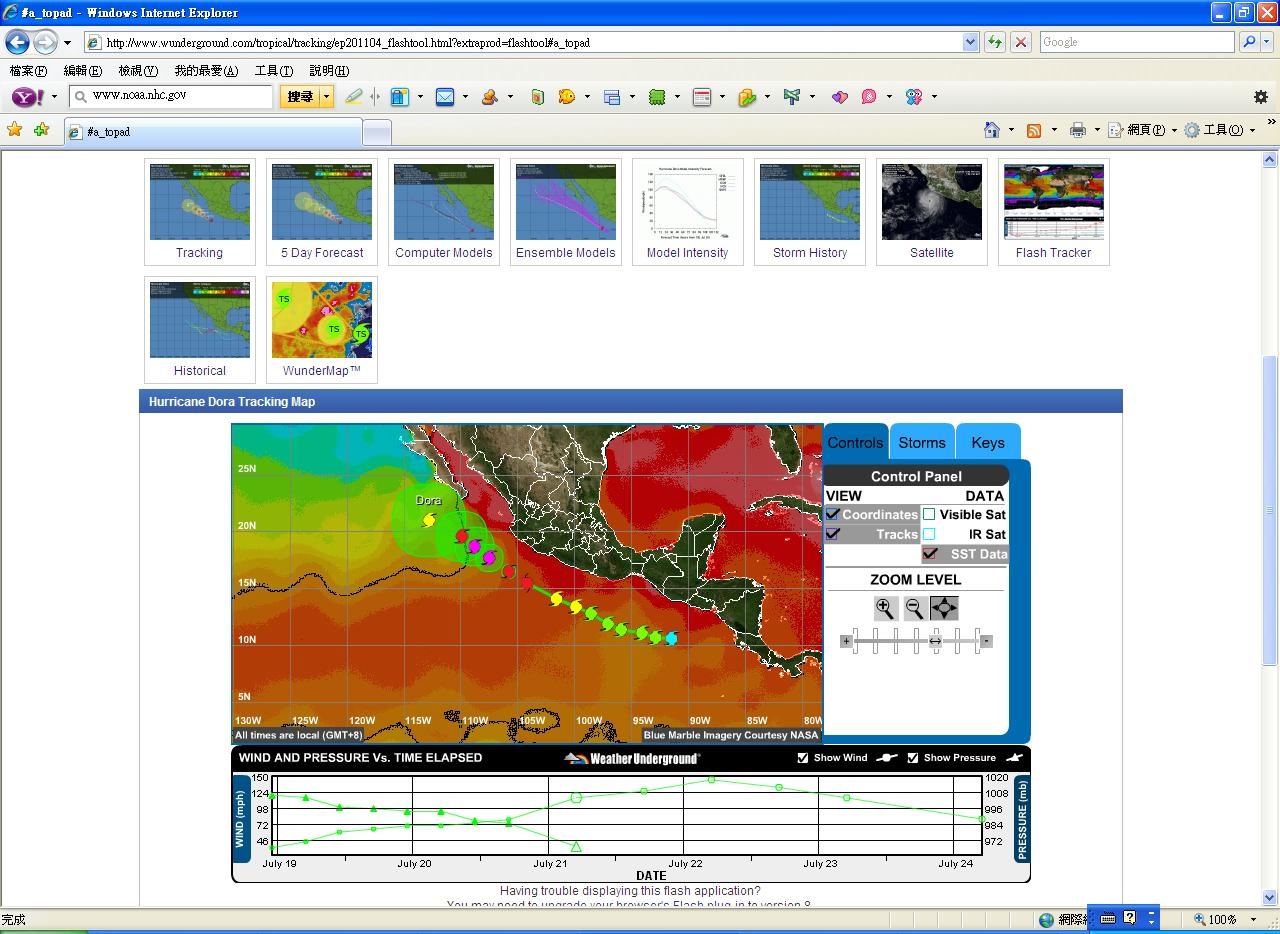1280x934 pixels.
Task: Click the pink swirl icon in Yahoo toolbar
Action: 869,97
